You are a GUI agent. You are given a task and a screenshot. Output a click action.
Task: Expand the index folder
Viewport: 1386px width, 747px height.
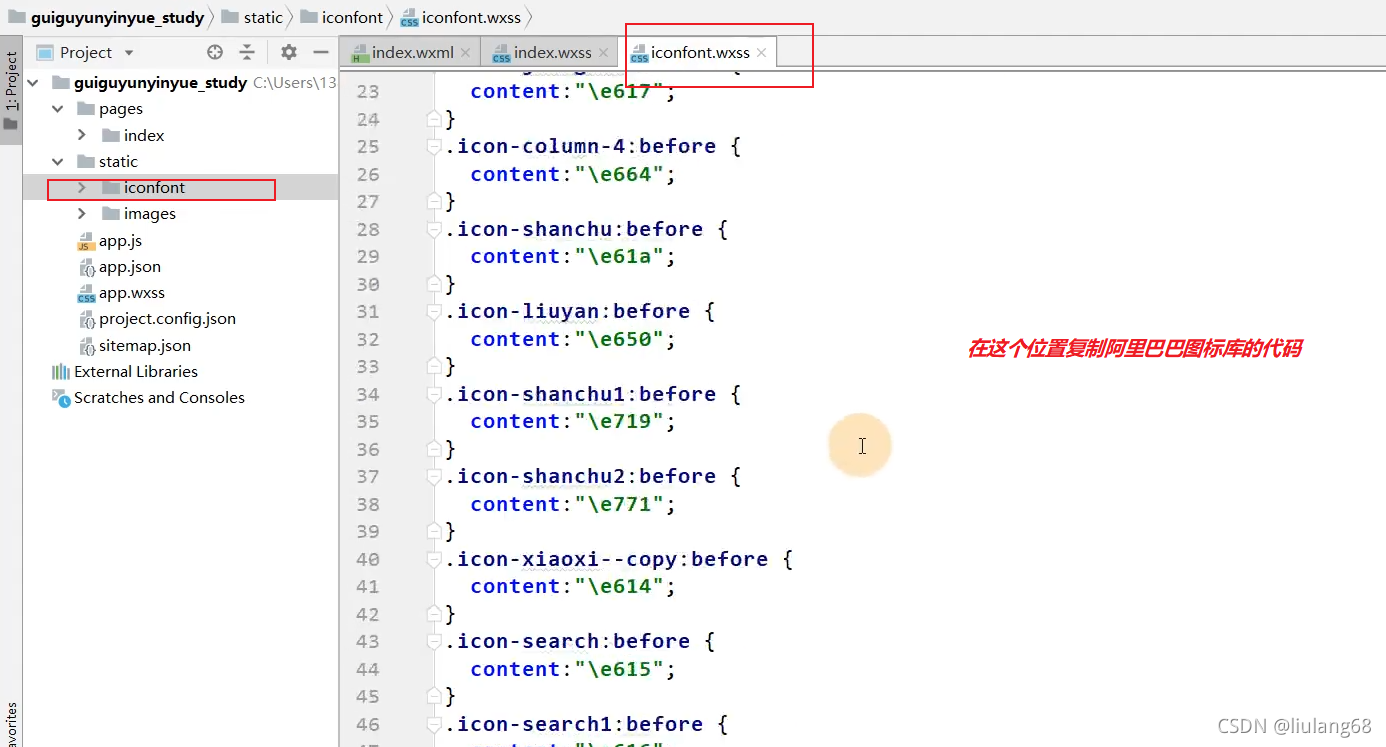(82, 134)
